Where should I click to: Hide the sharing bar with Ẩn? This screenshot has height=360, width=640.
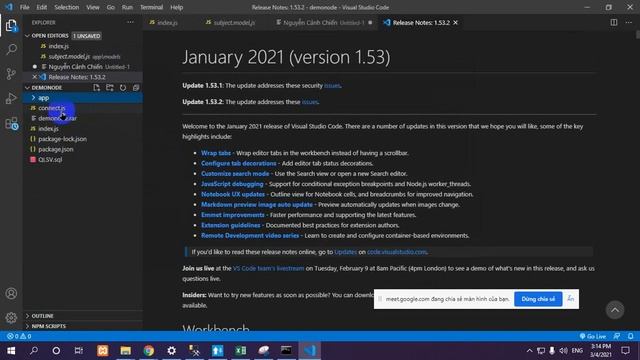(x=571, y=299)
